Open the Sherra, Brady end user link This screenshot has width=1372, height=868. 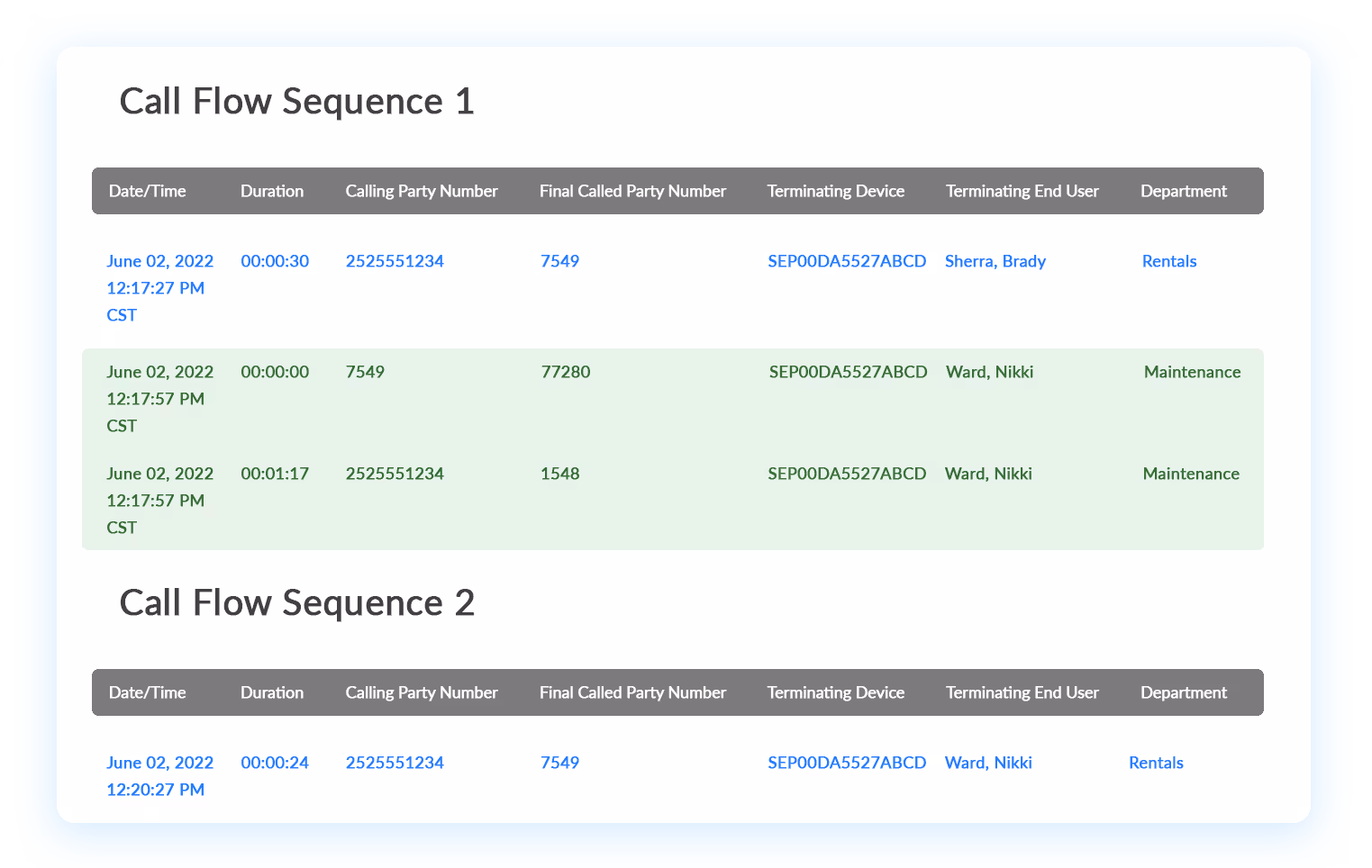click(x=995, y=261)
